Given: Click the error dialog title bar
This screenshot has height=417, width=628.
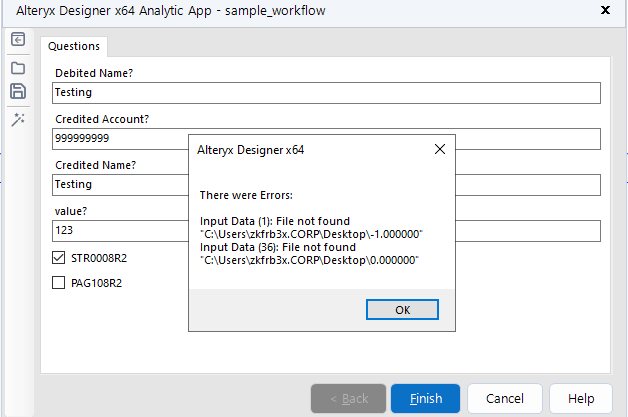Looking at the screenshot, I should coord(300,149).
